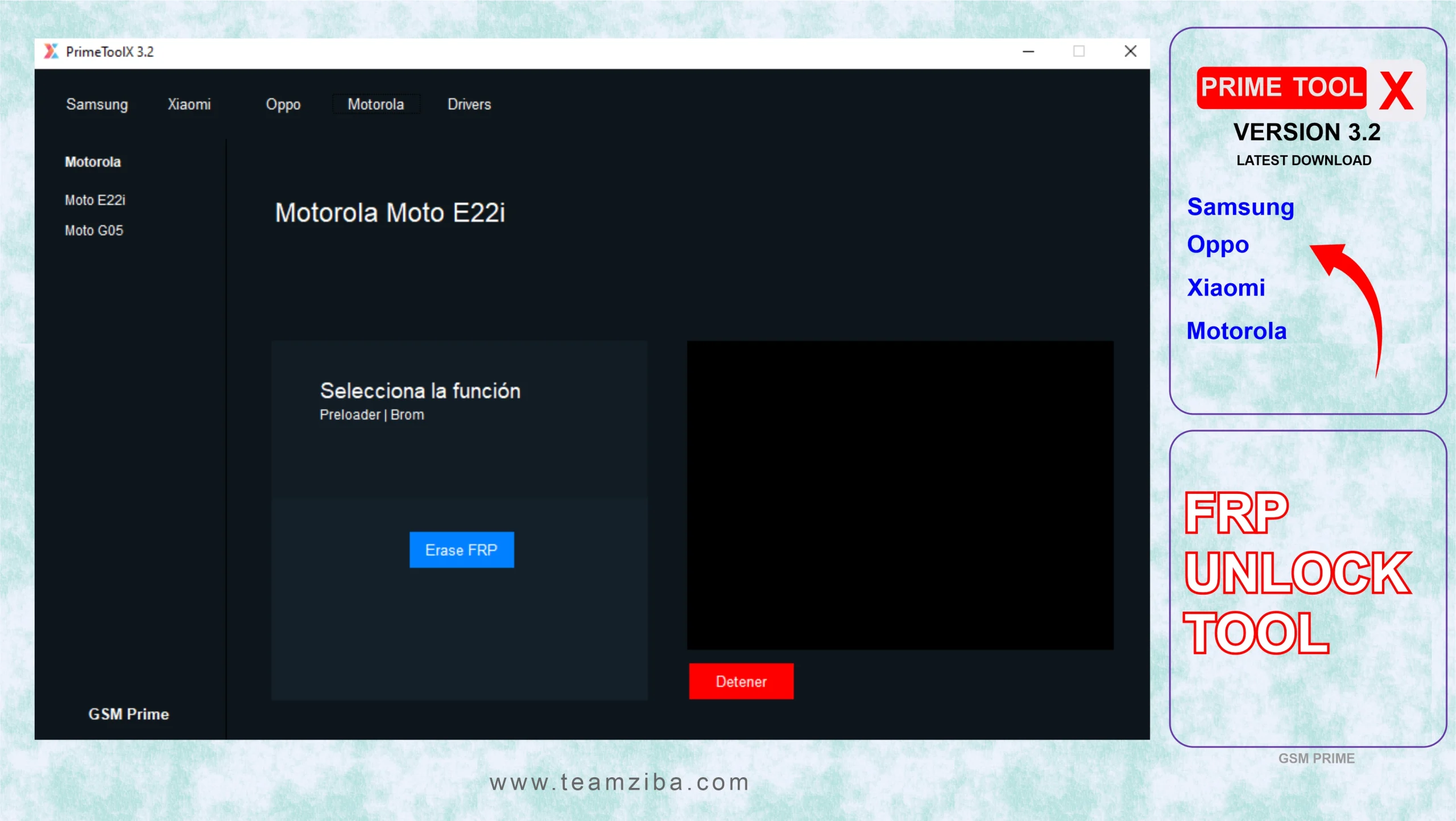Screen dimensions: 1456x821
Task: Click the PrimeToolX 3.2 window title
Action: tap(110, 52)
